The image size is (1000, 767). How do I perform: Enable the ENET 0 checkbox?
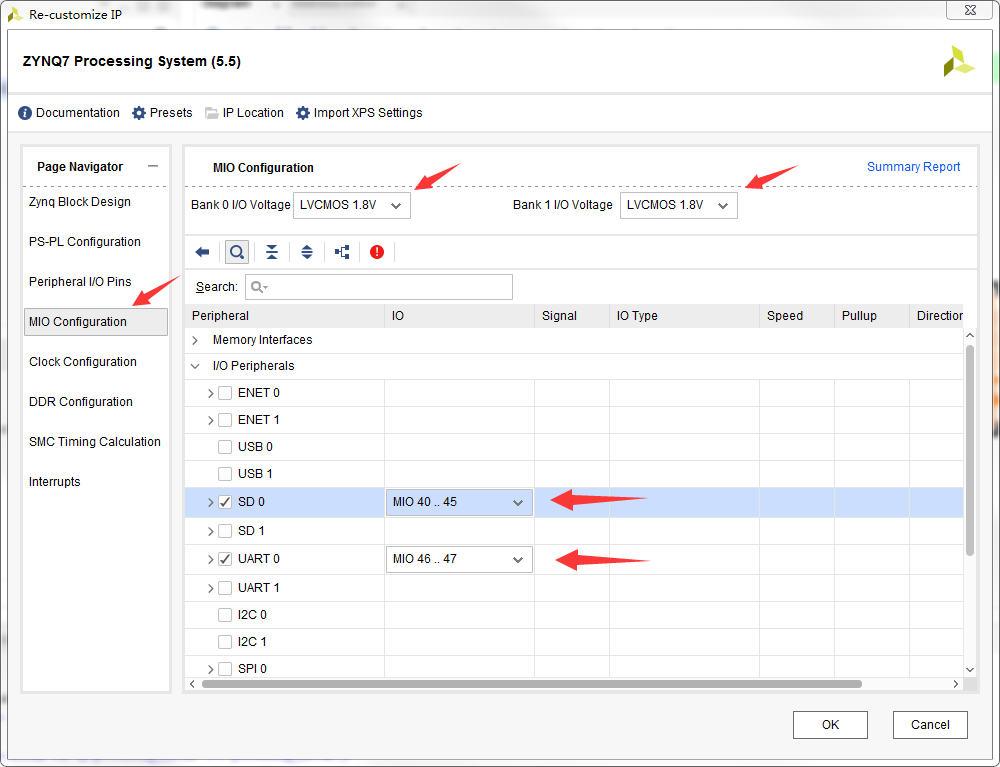coord(224,393)
